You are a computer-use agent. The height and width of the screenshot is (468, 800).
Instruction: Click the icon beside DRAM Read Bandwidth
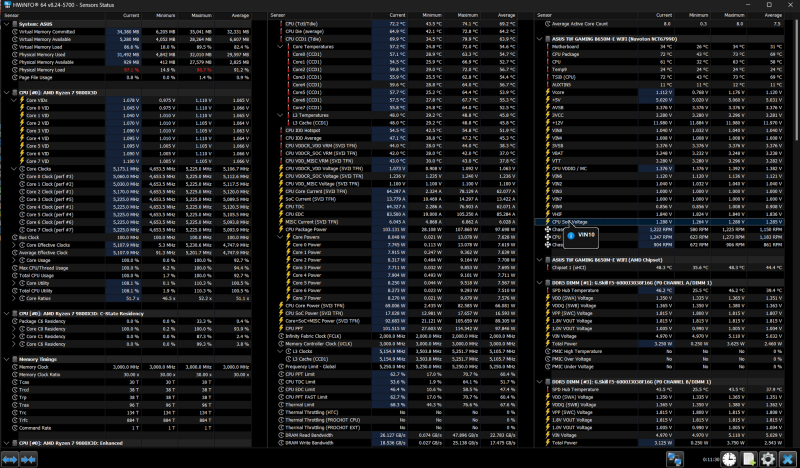pos(281,435)
